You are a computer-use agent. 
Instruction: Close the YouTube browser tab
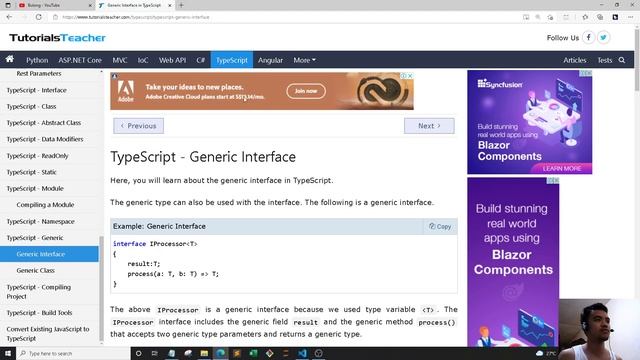tap(90, 5)
